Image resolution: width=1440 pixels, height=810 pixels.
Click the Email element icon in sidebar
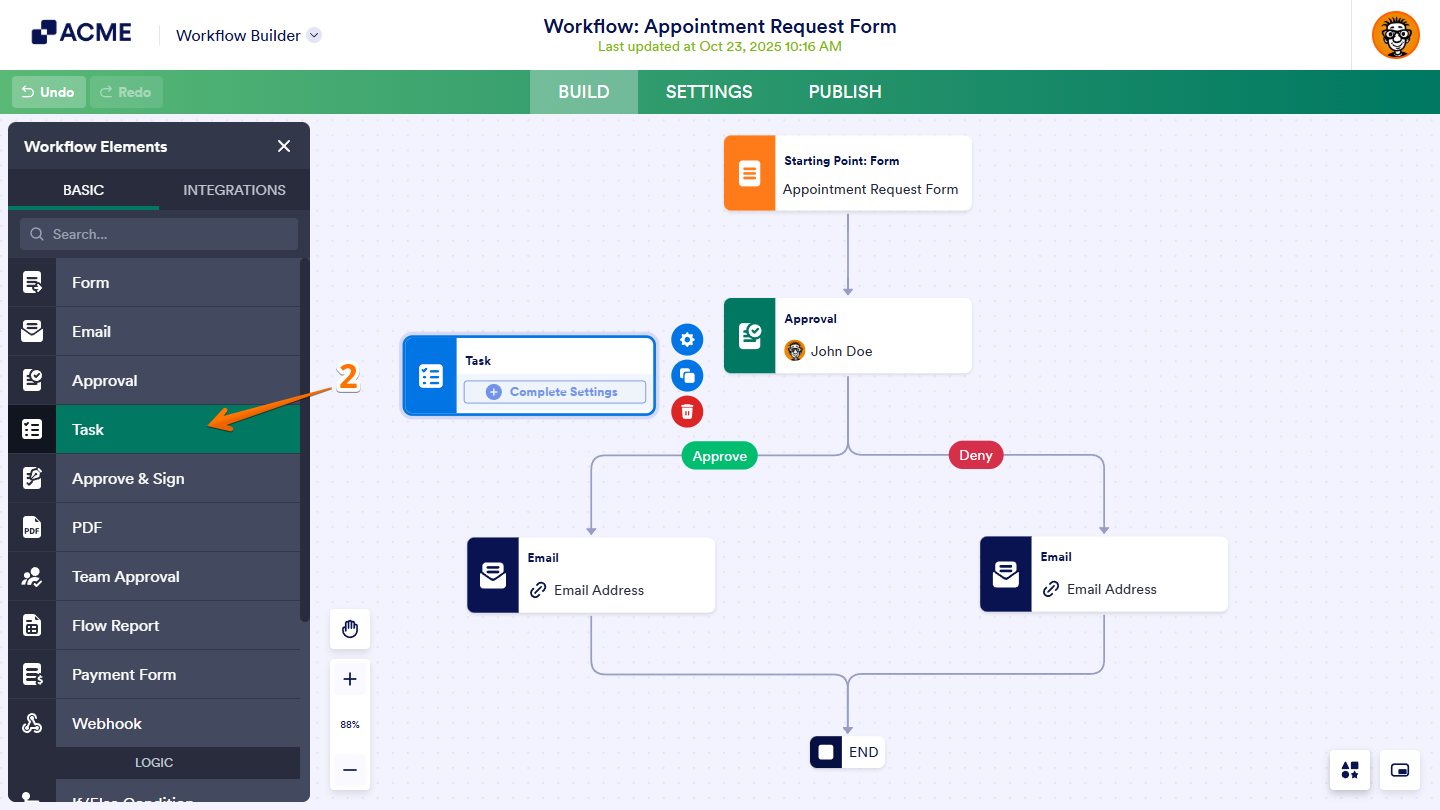pyautogui.click(x=32, y=332)
